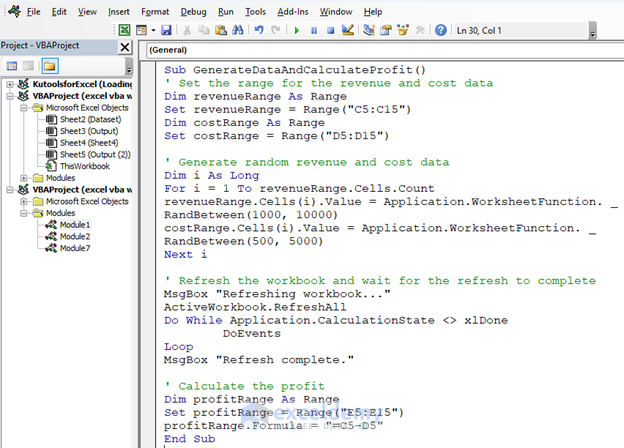624x448 pixels.
Task: Open the Window menu
Action: tap(336, 12)
